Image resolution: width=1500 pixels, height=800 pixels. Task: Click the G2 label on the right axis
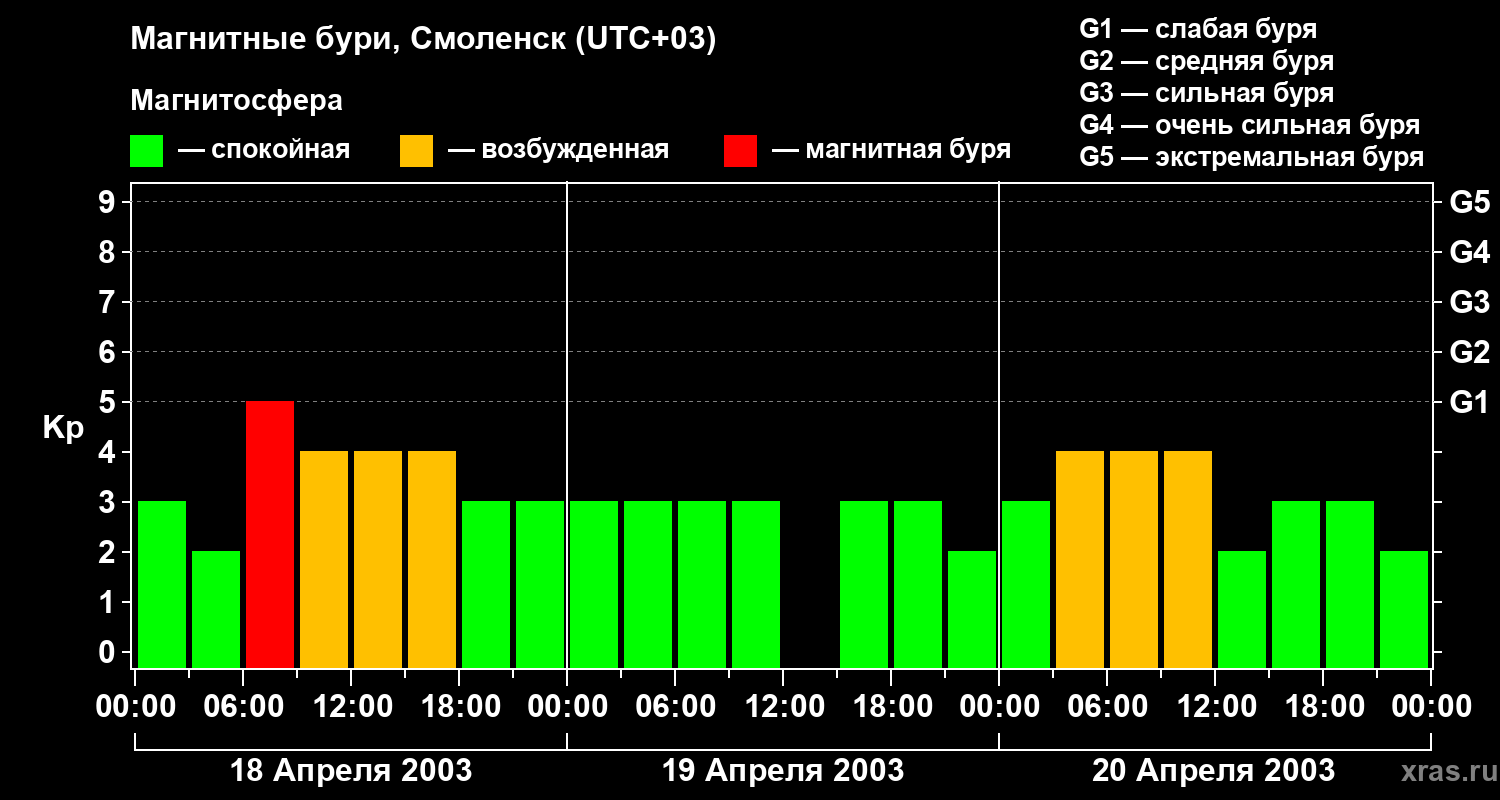pos(1469,353)
